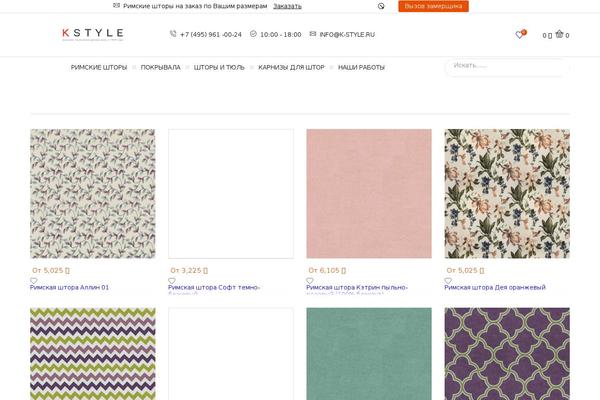Image resolution: width=600 pixels, height=400 pixels.
Task: Click the 10:00 - 18:00 working hours text
Action: (280, 34)
